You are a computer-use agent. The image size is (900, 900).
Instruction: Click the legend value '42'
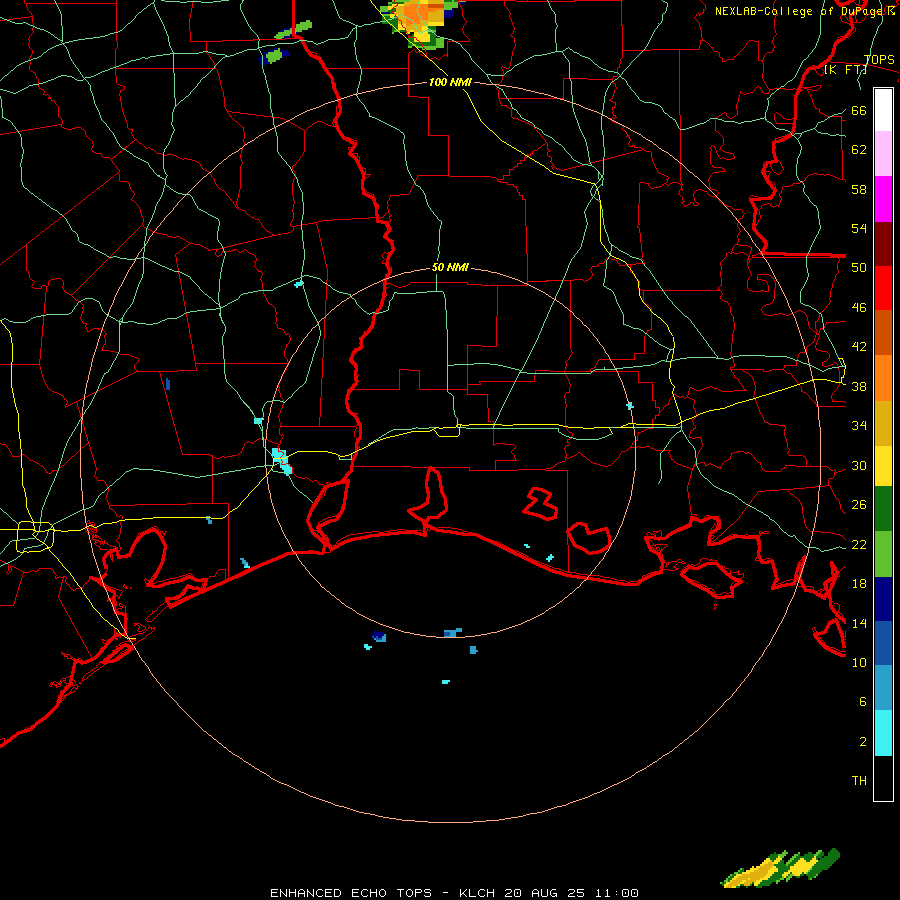[859, 346]
